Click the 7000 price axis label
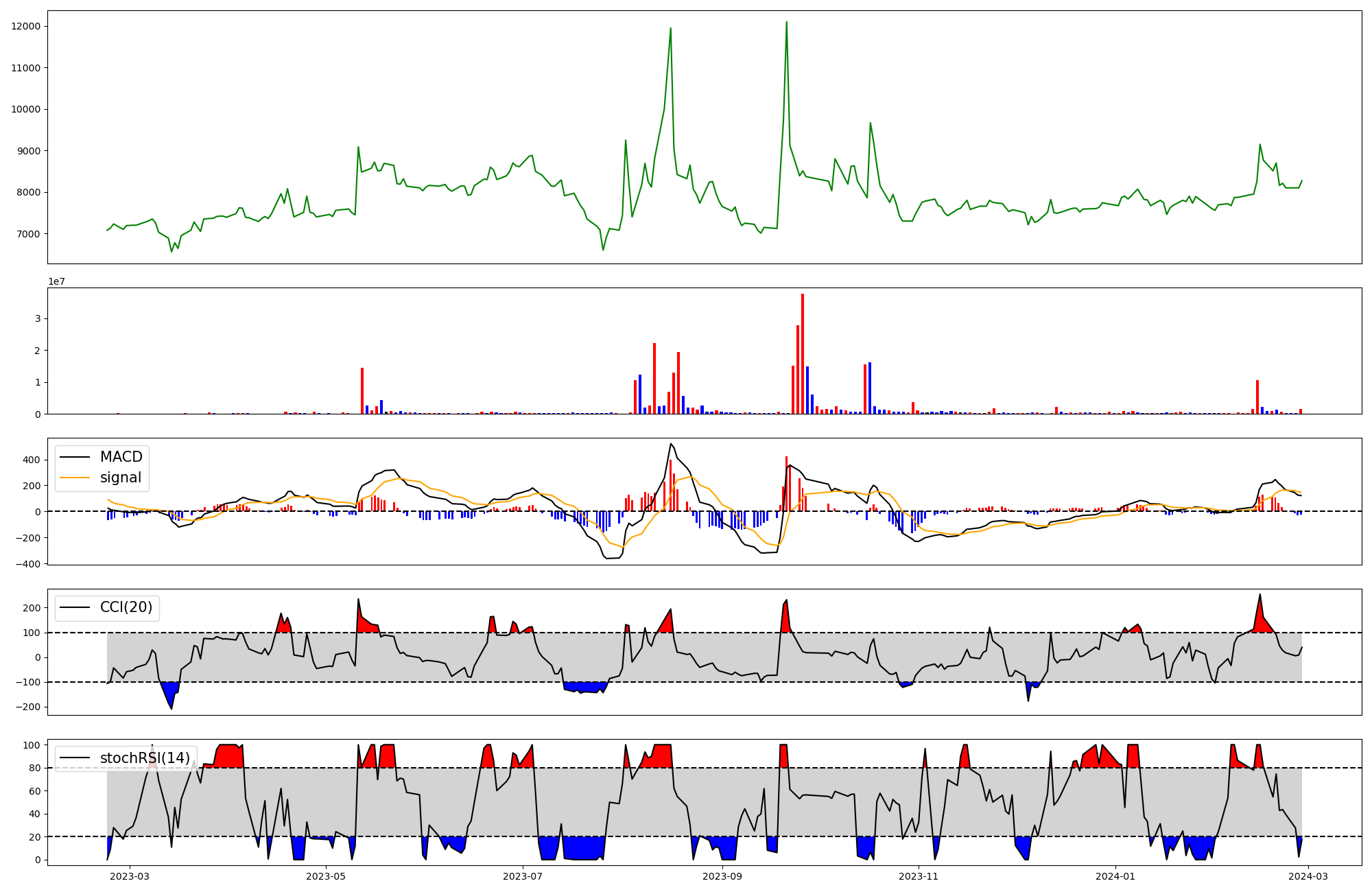The width and height of the screenshot is (1372, 892). 28,234
